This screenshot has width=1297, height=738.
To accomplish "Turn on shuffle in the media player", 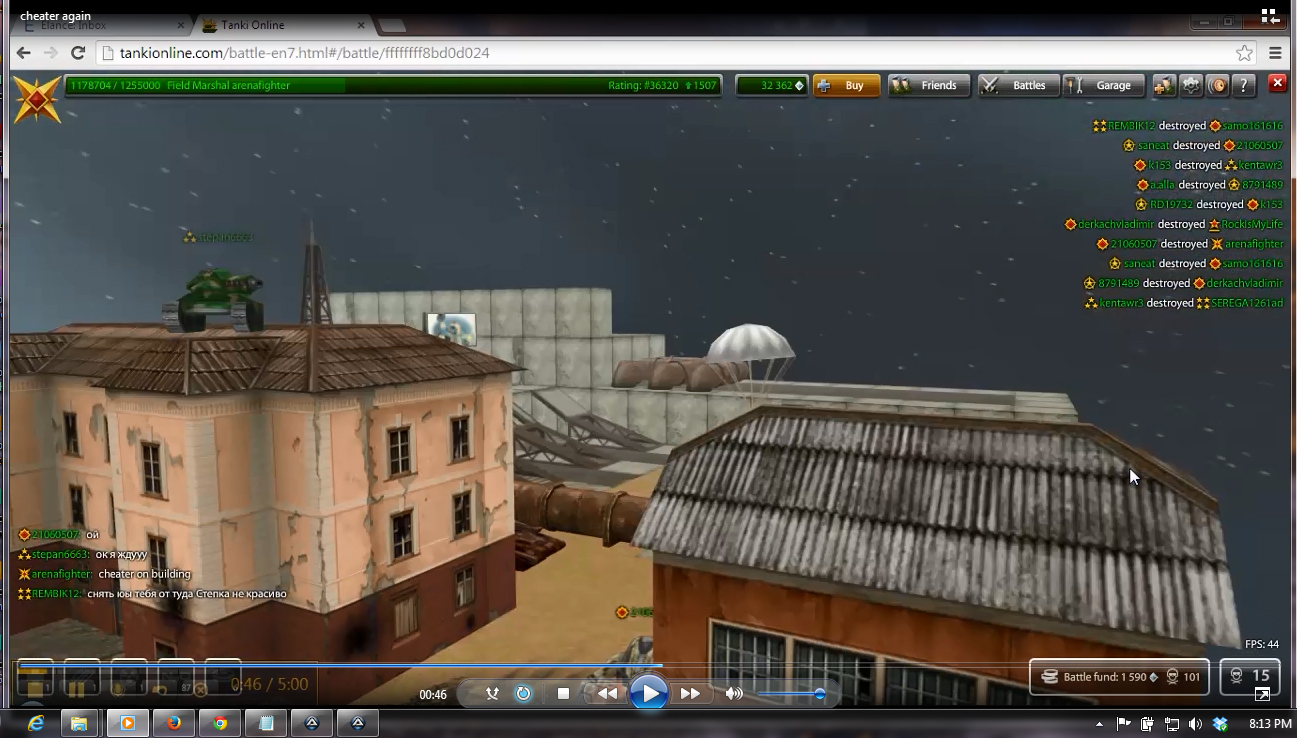I will (x=492, y=694).
